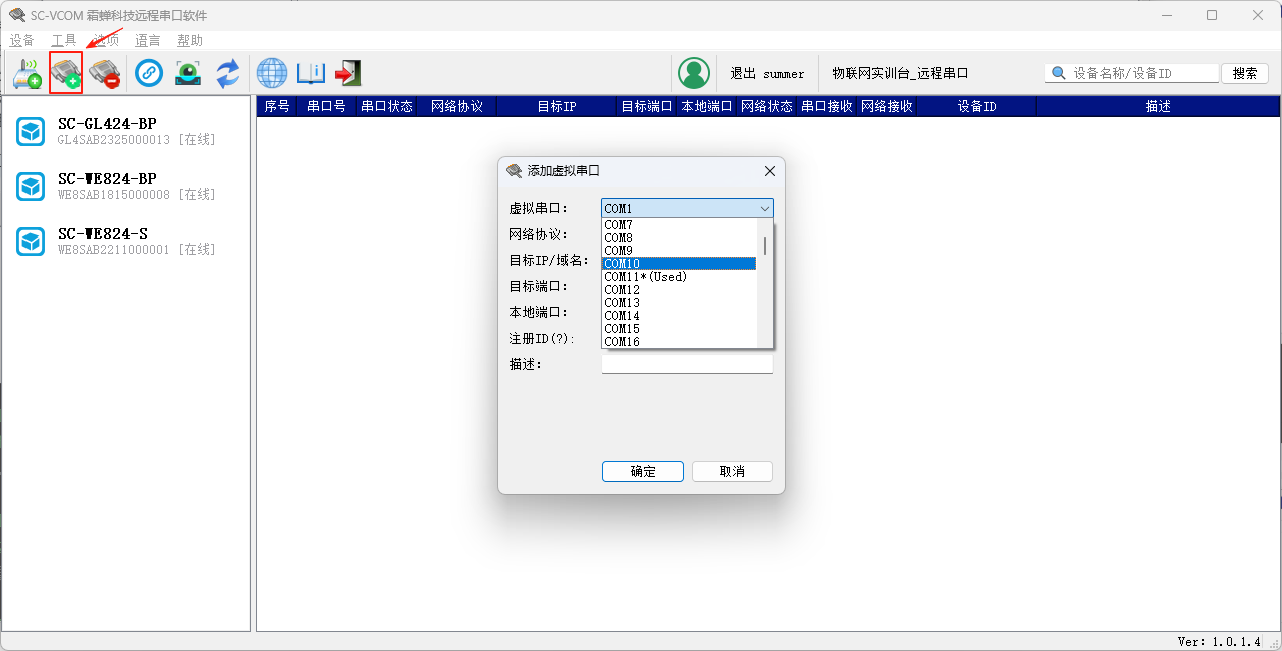Click the green user avatar icon
The height and width of the screenshot is (651, 1282).
pyautogui.click(x=693, y=73)
